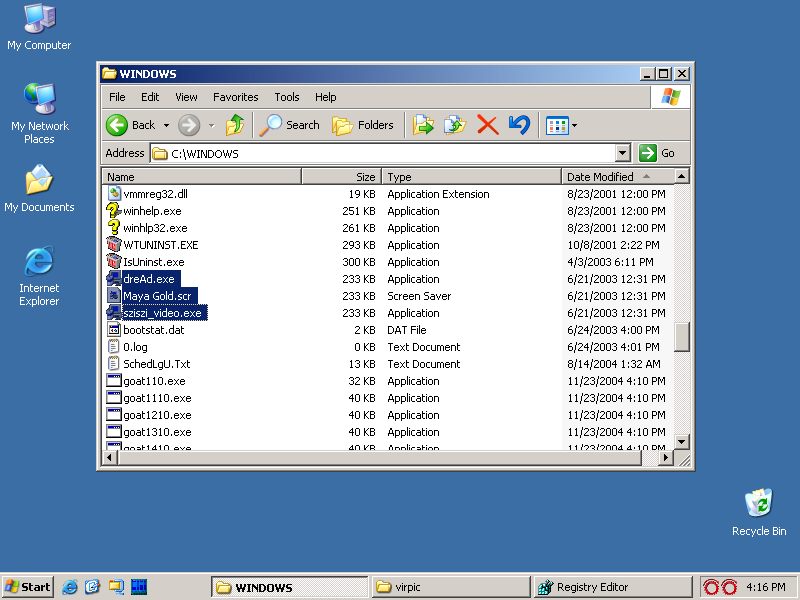The height and width of the screenshot is (600, 800).
Task: Select the bootstat.dat file icon
Action: (114, 330)
